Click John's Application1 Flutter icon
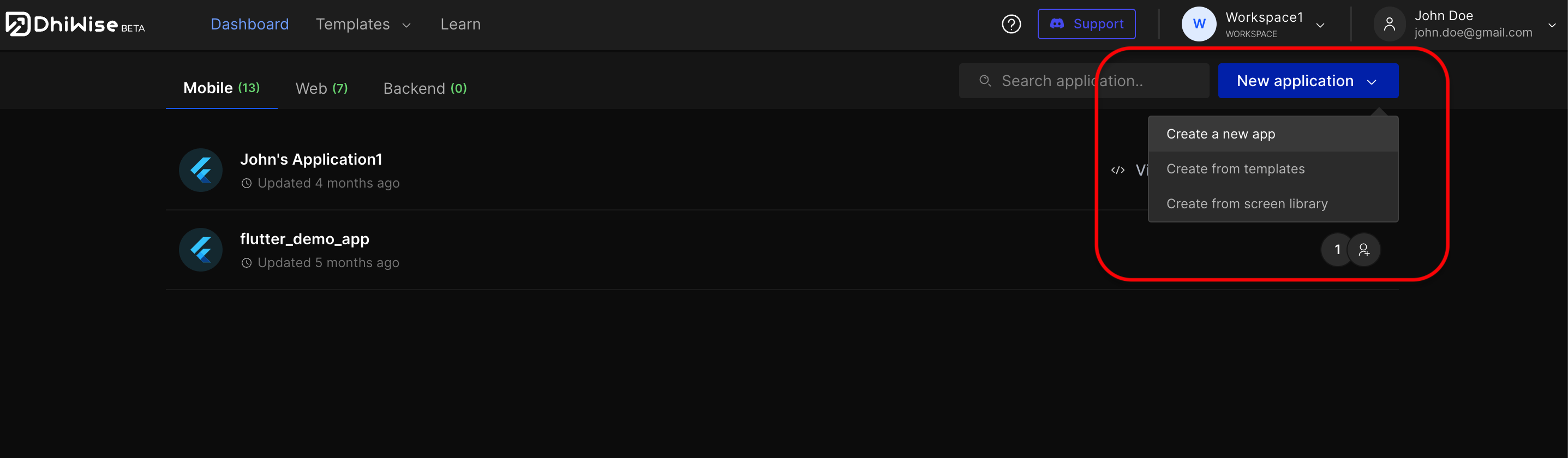1568x458 pixels. click(x=200, y=170)
